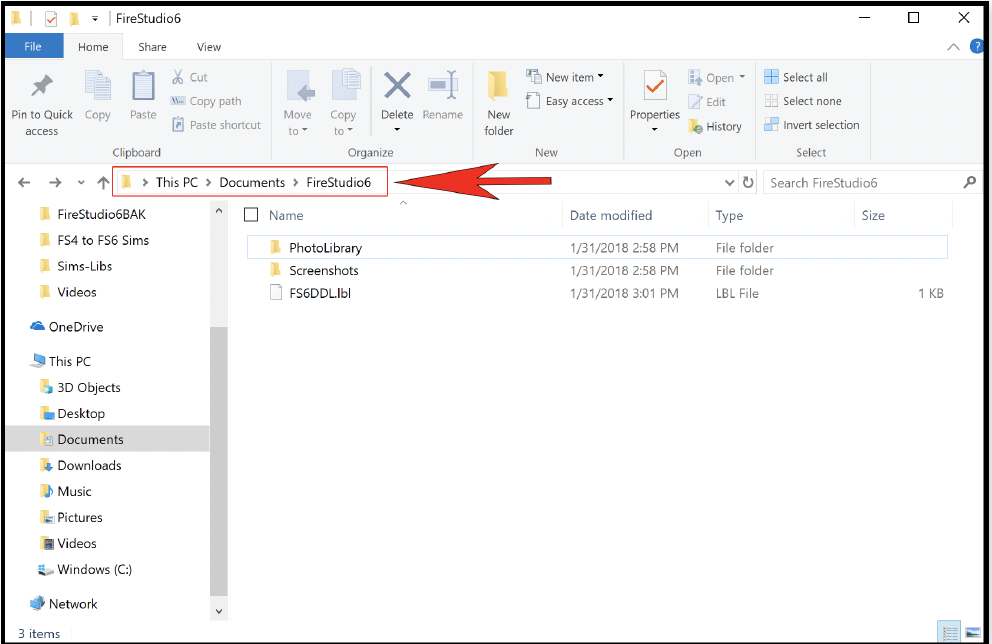Open the blue Help icon
The image size is (992, 644).
pyautogui.click(x=977, y=46)
